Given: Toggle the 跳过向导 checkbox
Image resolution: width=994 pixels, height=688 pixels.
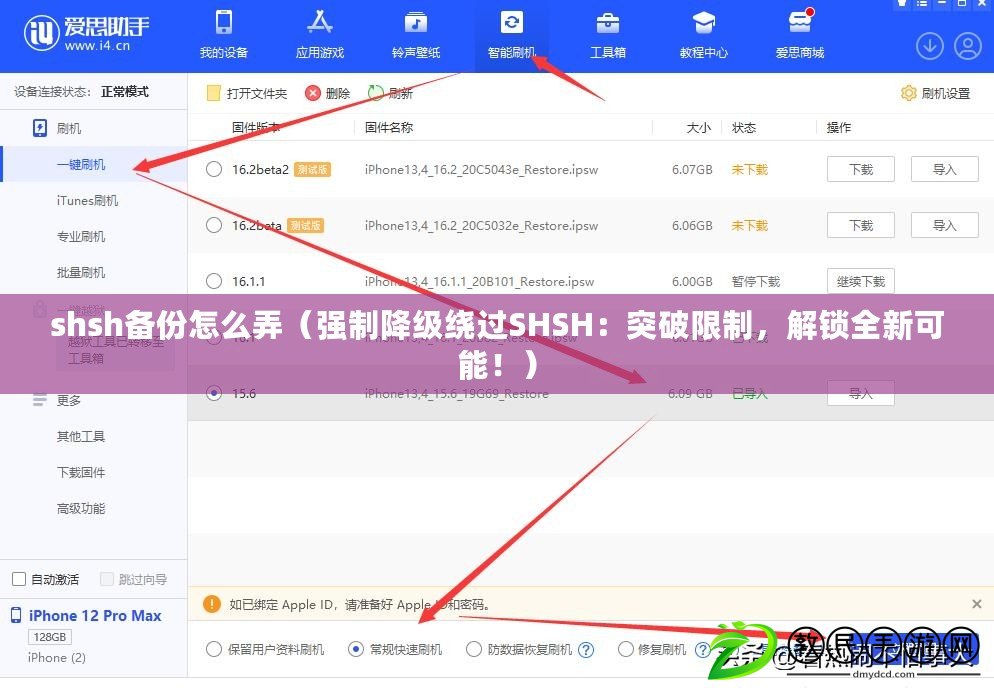Looking at the screenshot, I should (x=107, y=579).
